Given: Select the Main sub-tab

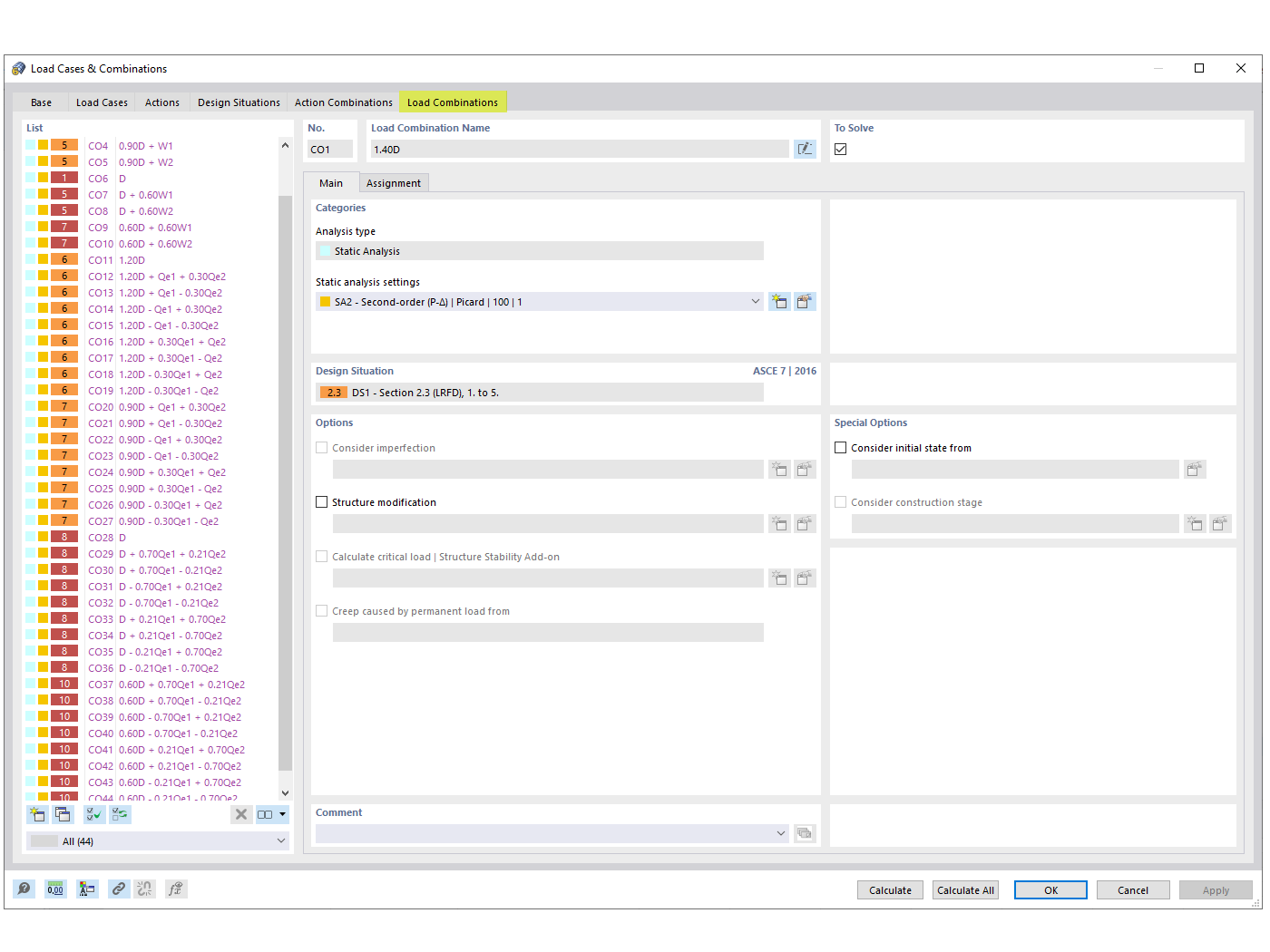Looking at the screenshot, I should click(331, 183).
